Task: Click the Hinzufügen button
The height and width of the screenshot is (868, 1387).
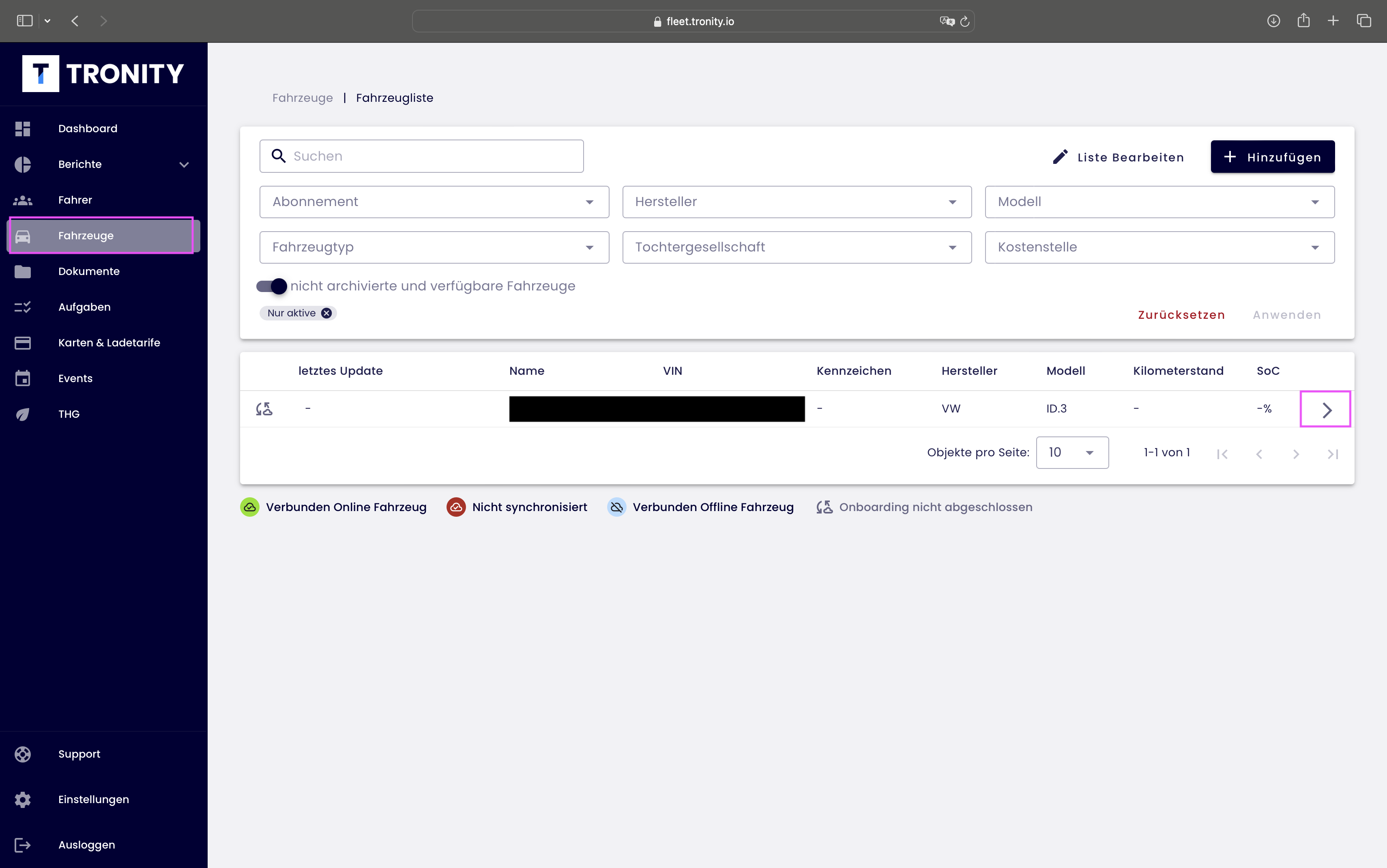Action: (x=1272, y=157)
